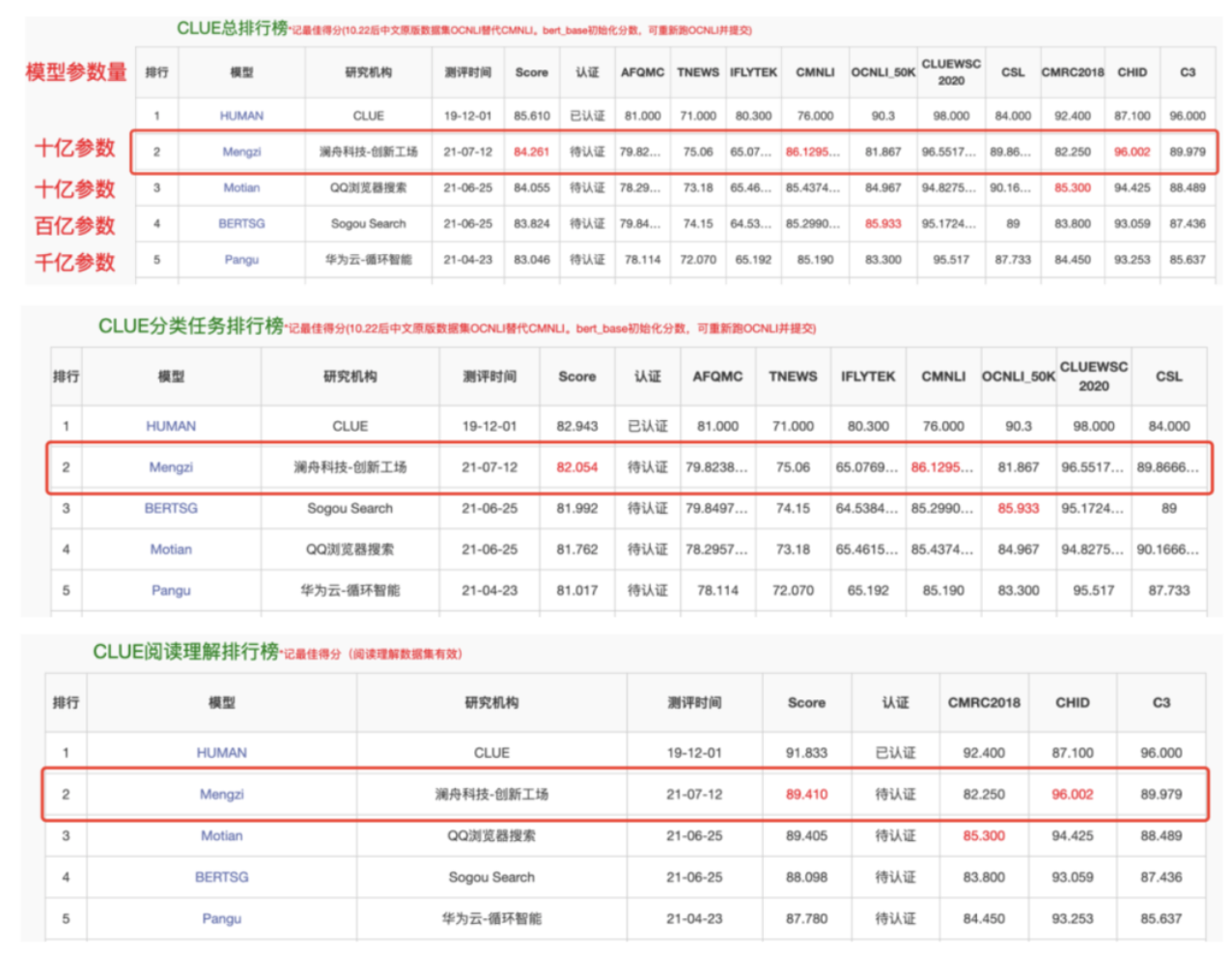Click the red 89.410 score for Mengzi
Screen dimensions: 1232x956
[x=806, y=794]
